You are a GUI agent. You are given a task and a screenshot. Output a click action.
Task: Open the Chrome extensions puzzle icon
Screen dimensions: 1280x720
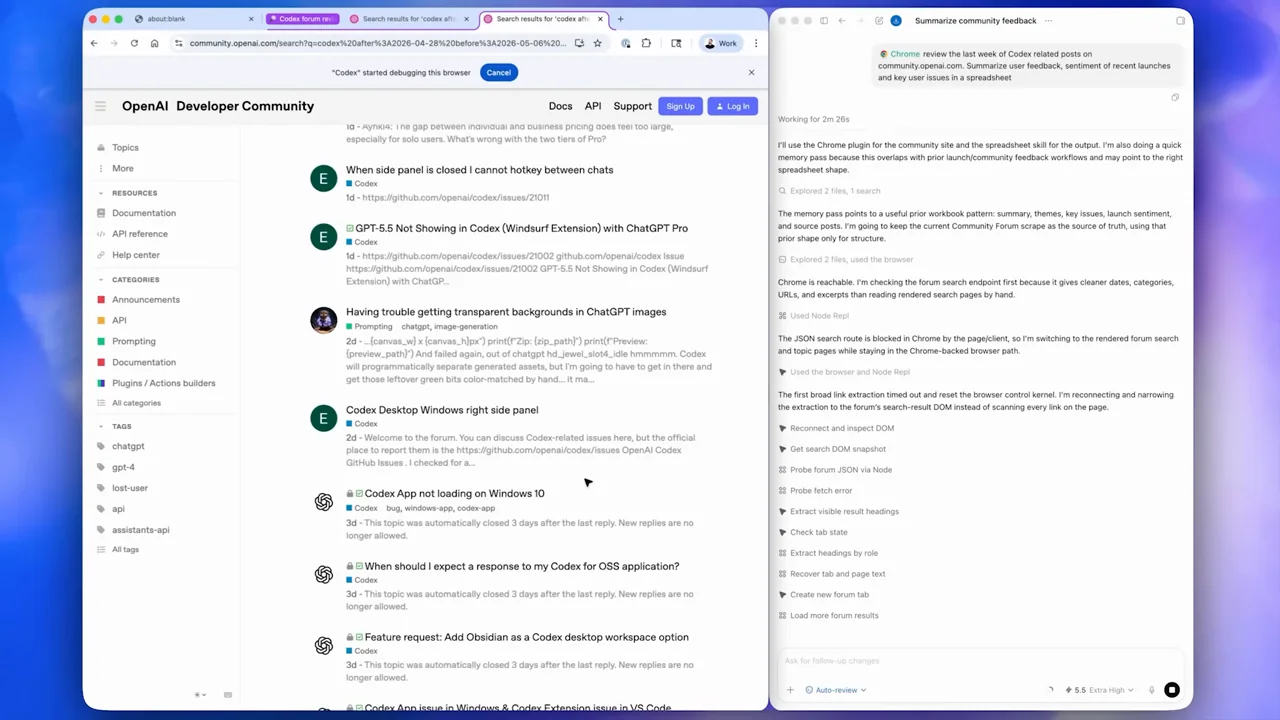coord(646,43)
